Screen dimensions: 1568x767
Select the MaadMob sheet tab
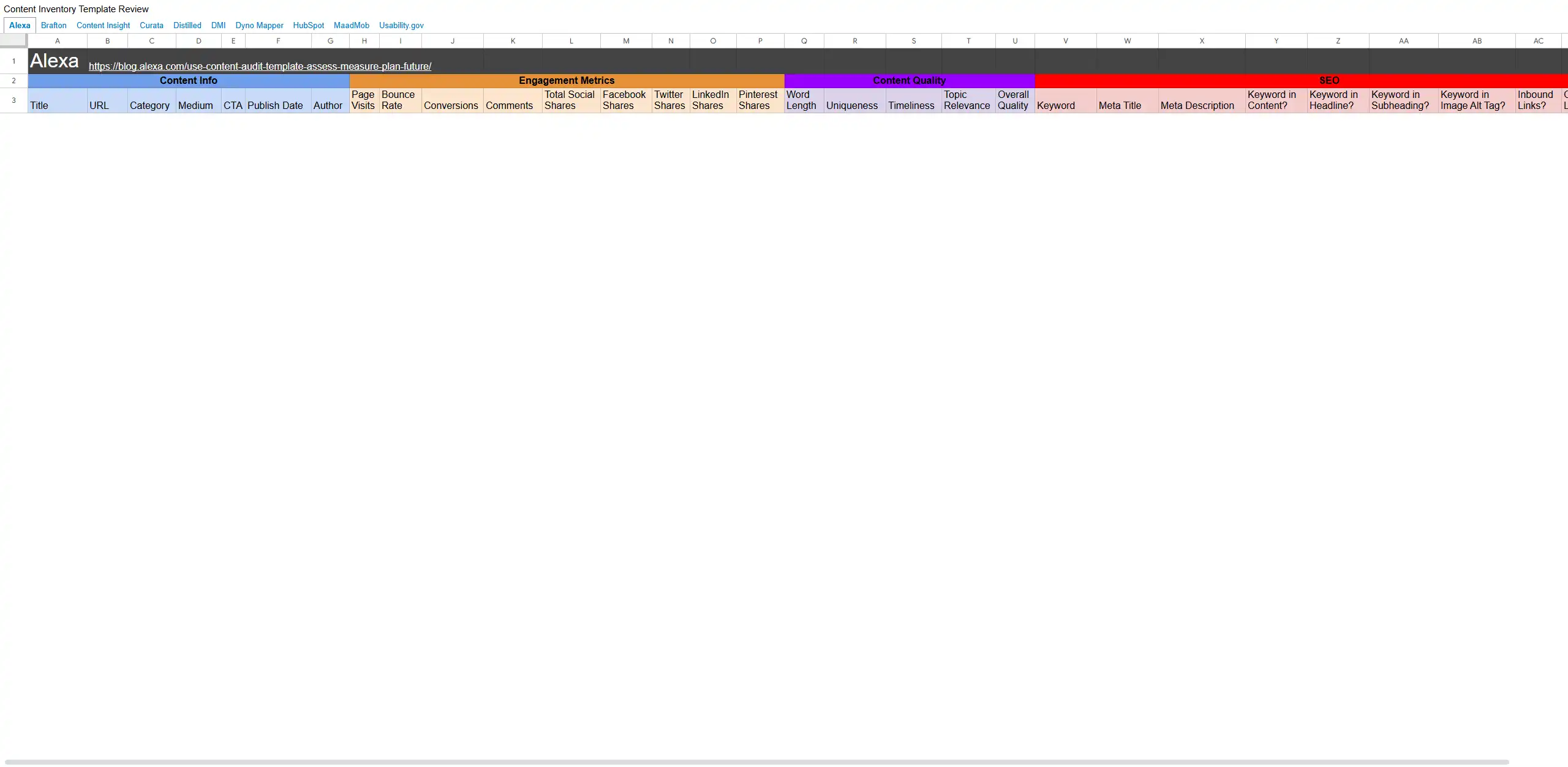point(351,25)
